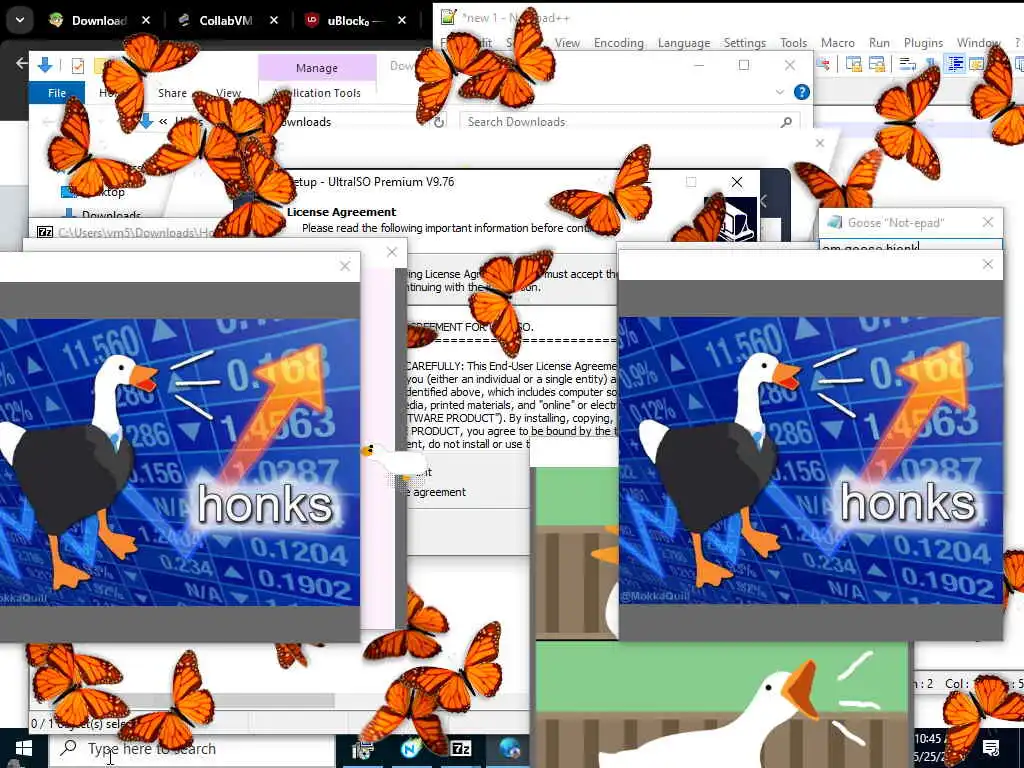Image resolution: width=1024 pixels, height=768 pixels.
Task: Close the UltraISO Premium setup window
Action: pyautogui.click(x=737, y=182)
